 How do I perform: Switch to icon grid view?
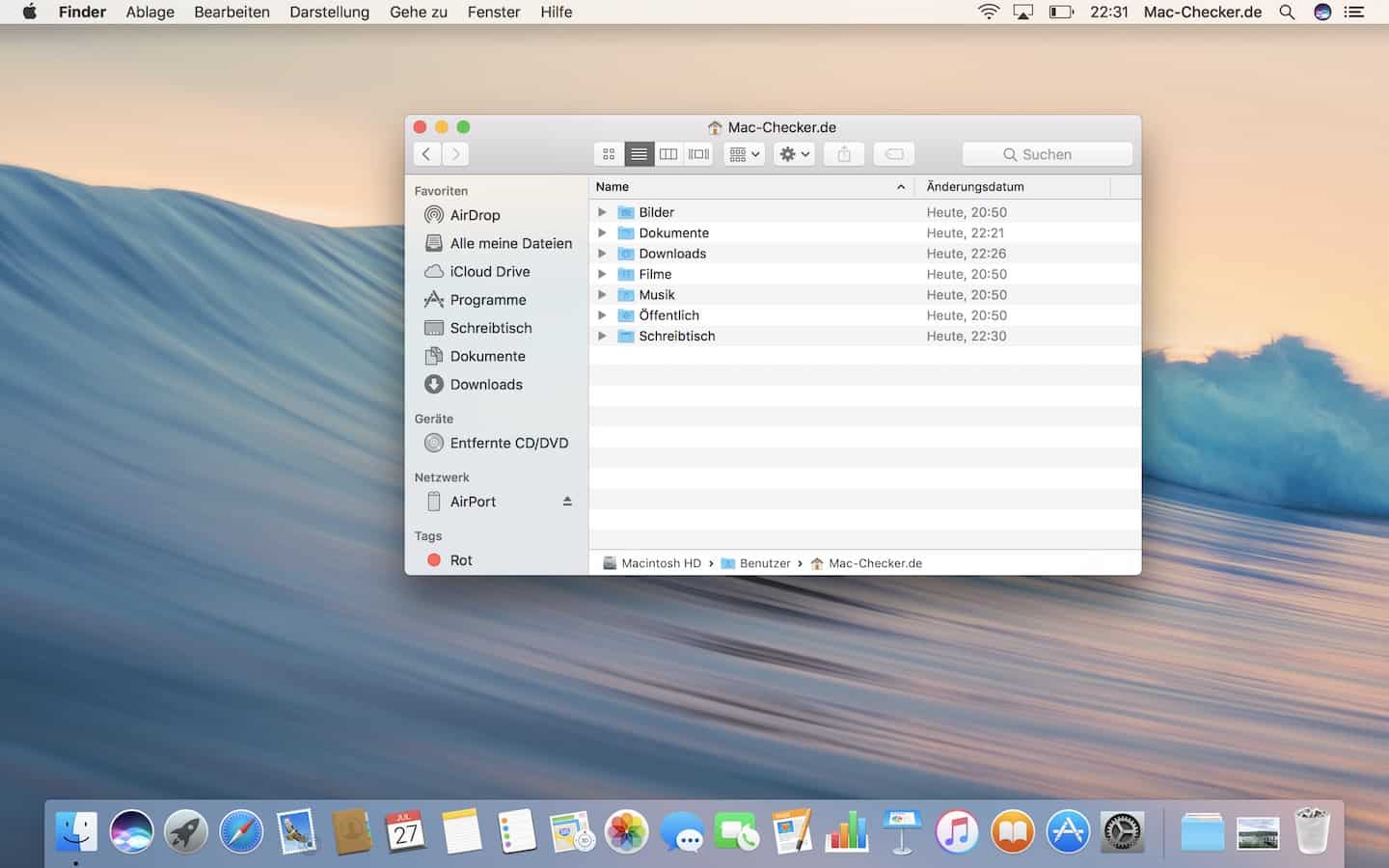[x=609, y=154]
